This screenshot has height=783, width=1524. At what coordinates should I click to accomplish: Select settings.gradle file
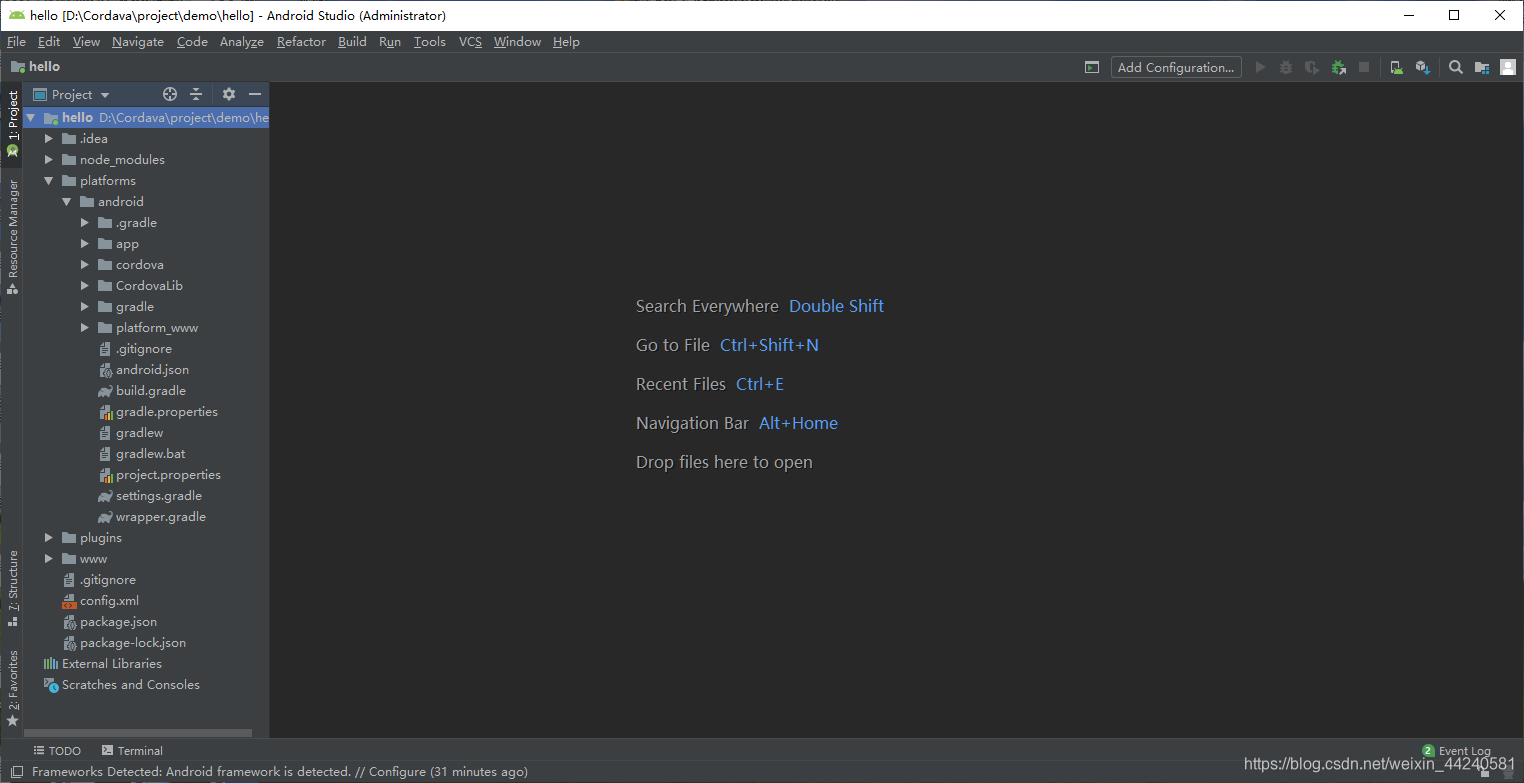point(150,495)
